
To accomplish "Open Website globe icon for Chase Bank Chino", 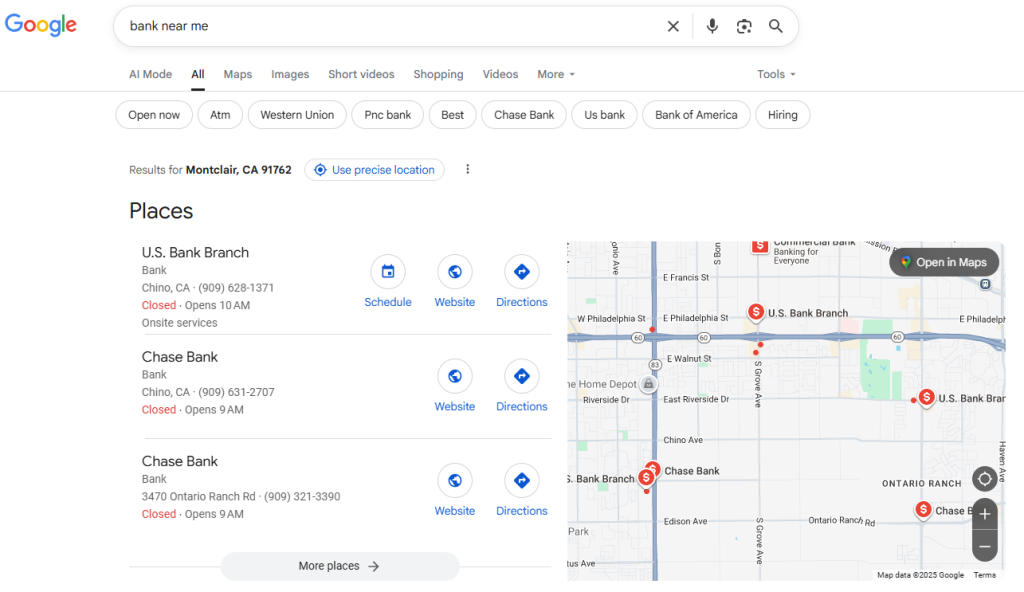I will [x=455, y=376].
